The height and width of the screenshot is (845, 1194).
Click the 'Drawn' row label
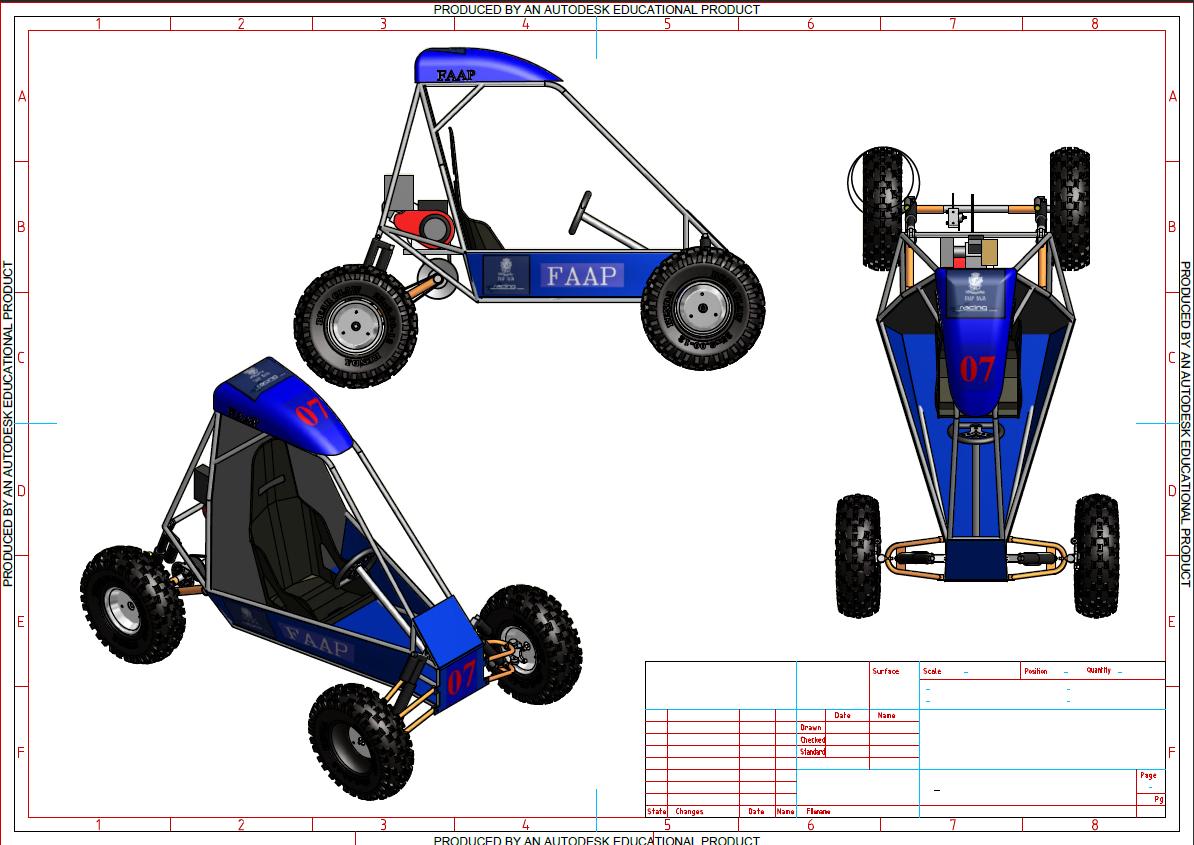(811, 728)
